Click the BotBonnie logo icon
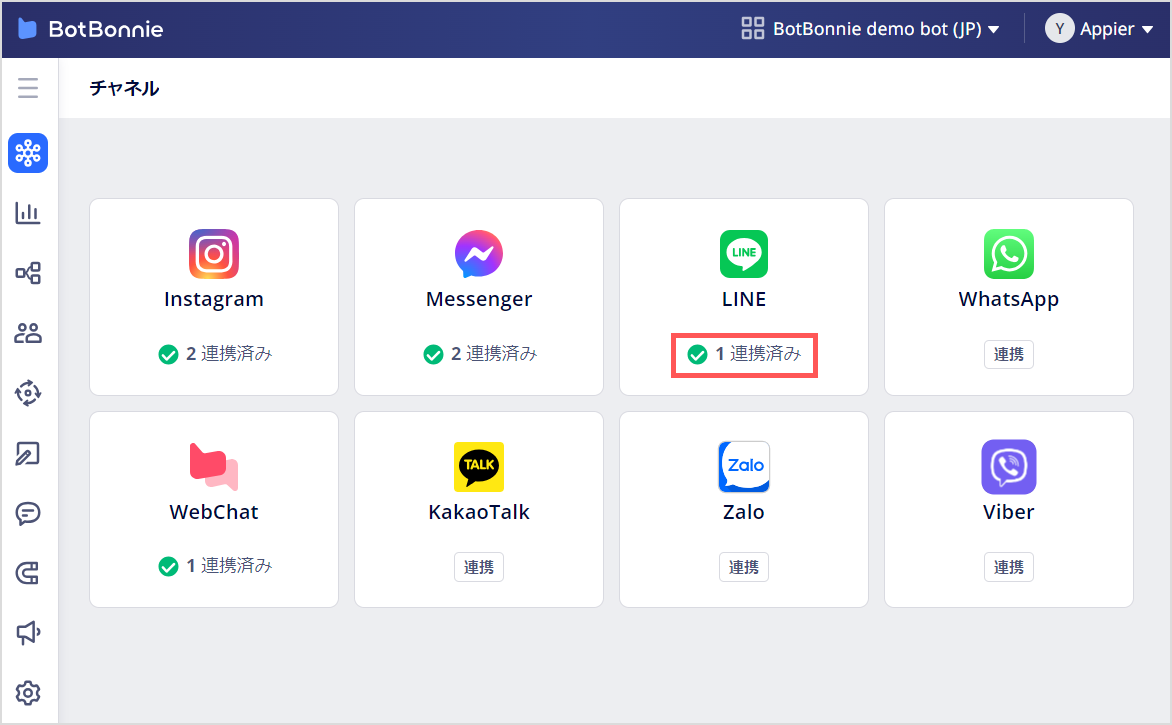 pyautogui.click(x=28, y=29)
